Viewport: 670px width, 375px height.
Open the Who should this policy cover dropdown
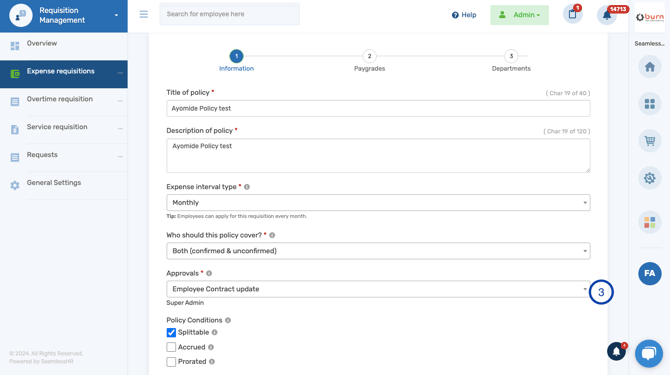(378, 251)
